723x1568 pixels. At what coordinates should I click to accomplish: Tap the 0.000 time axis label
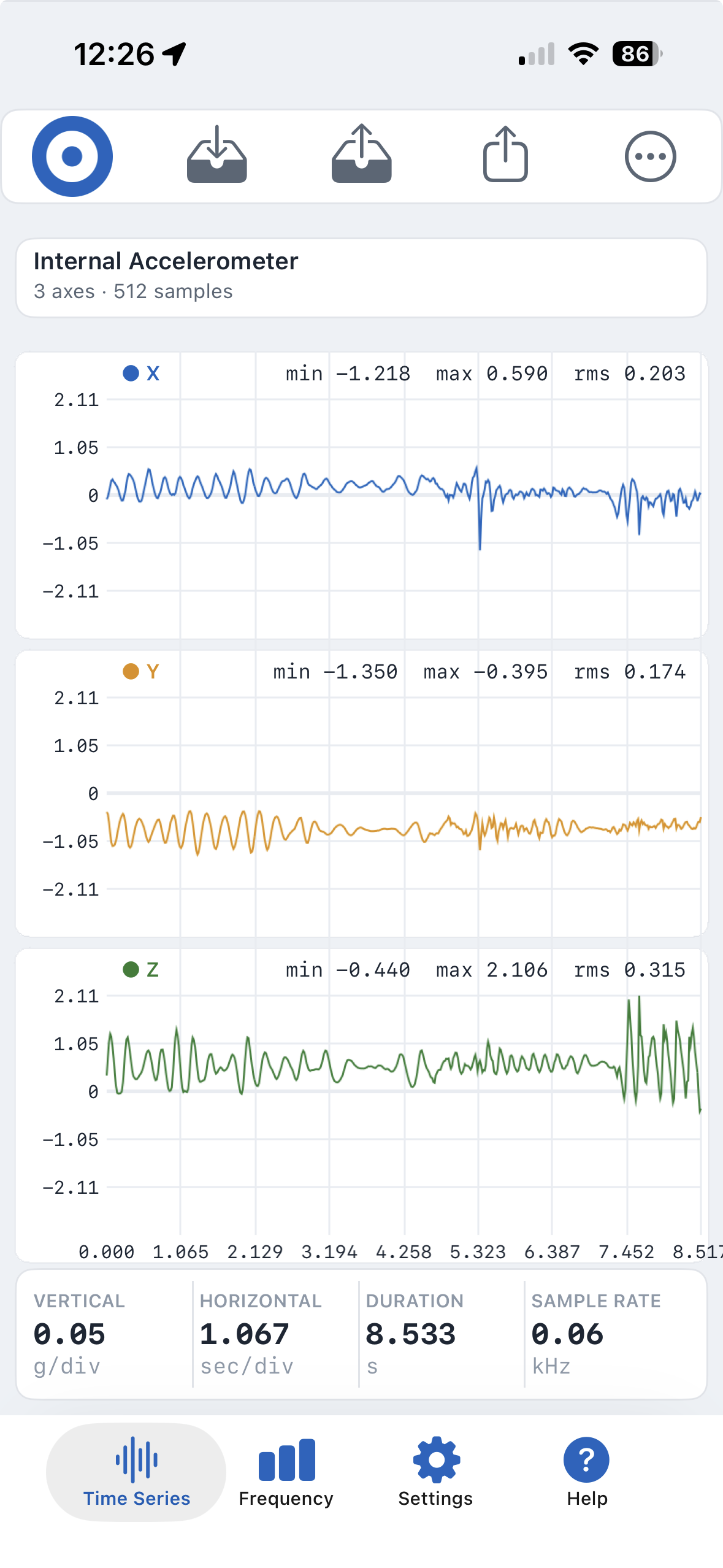click(x=107, y=1252)
